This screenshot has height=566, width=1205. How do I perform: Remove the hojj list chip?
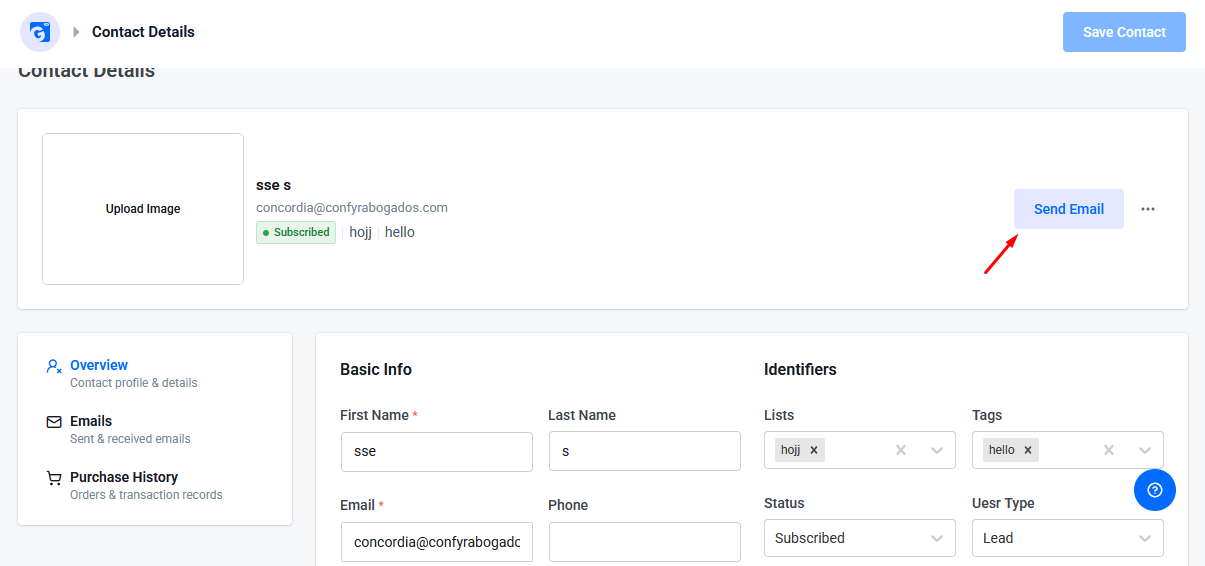[x=814, y=450]
